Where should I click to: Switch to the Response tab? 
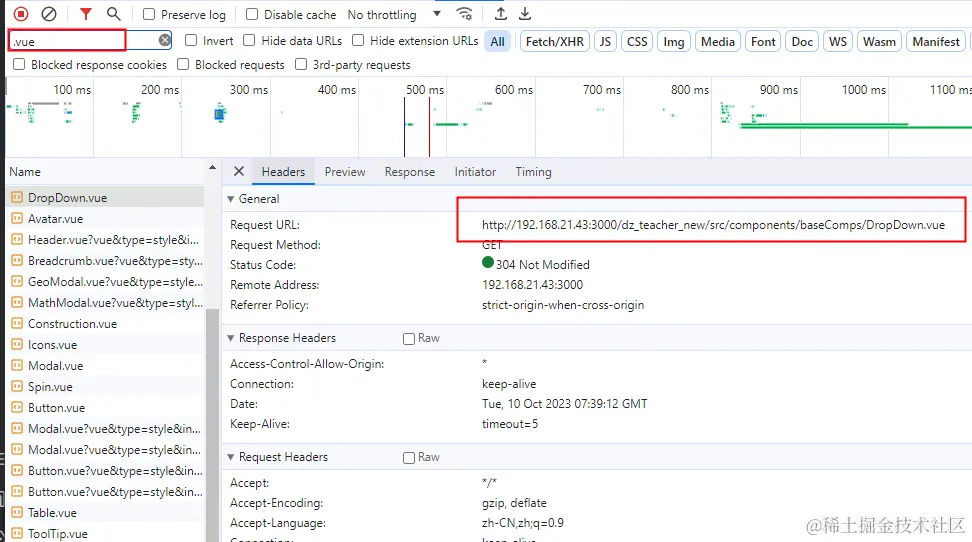(x=410, y=172)
